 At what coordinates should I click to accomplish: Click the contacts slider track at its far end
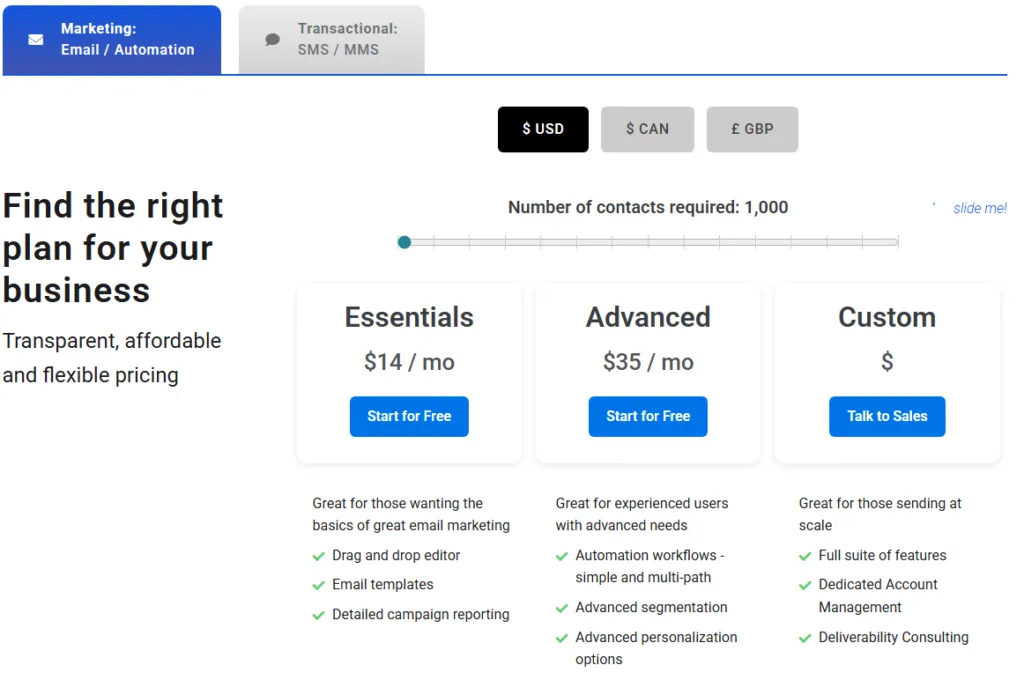tap(896, 242)
